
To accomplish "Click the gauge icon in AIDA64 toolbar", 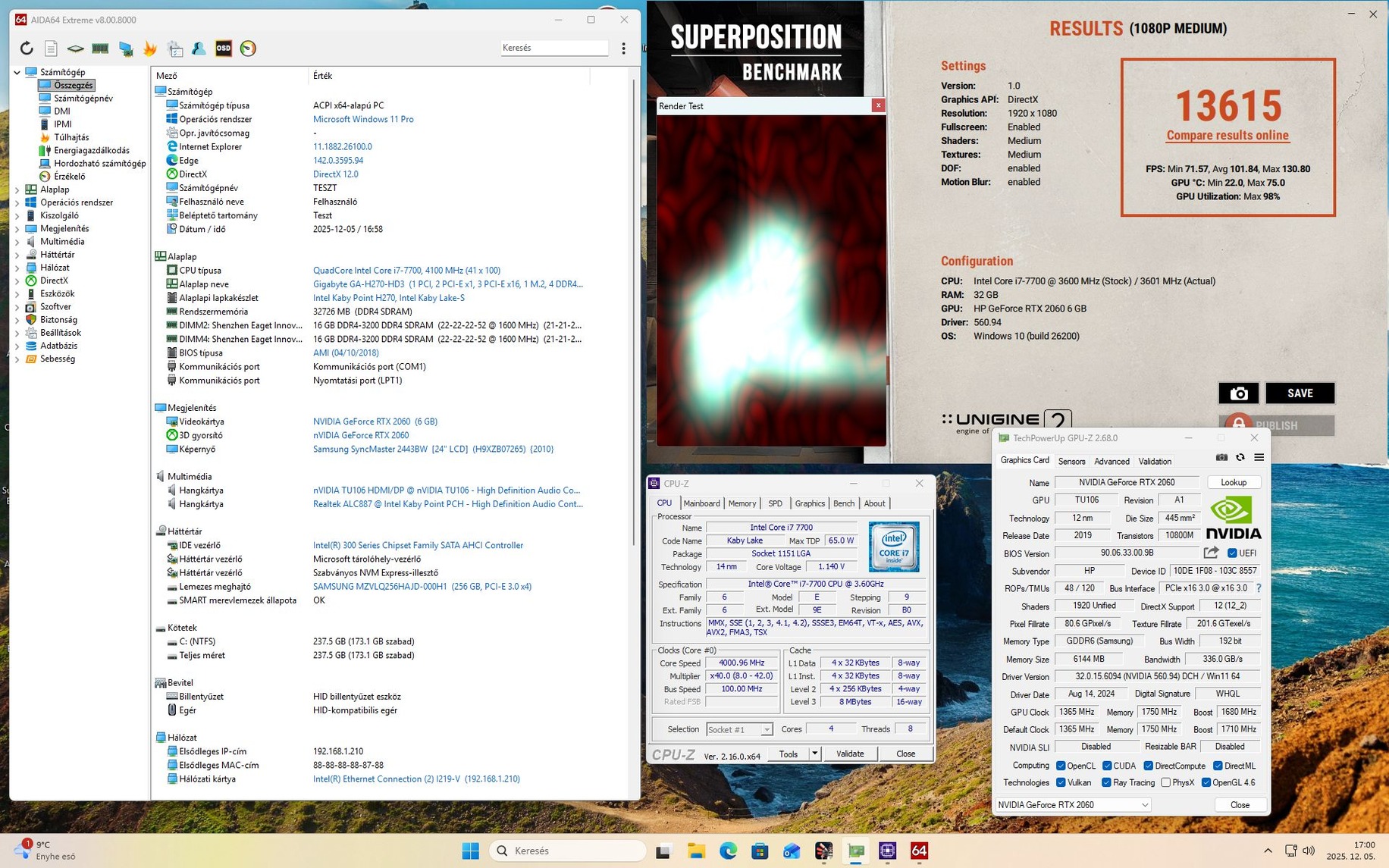I will (x=248, y=49).
